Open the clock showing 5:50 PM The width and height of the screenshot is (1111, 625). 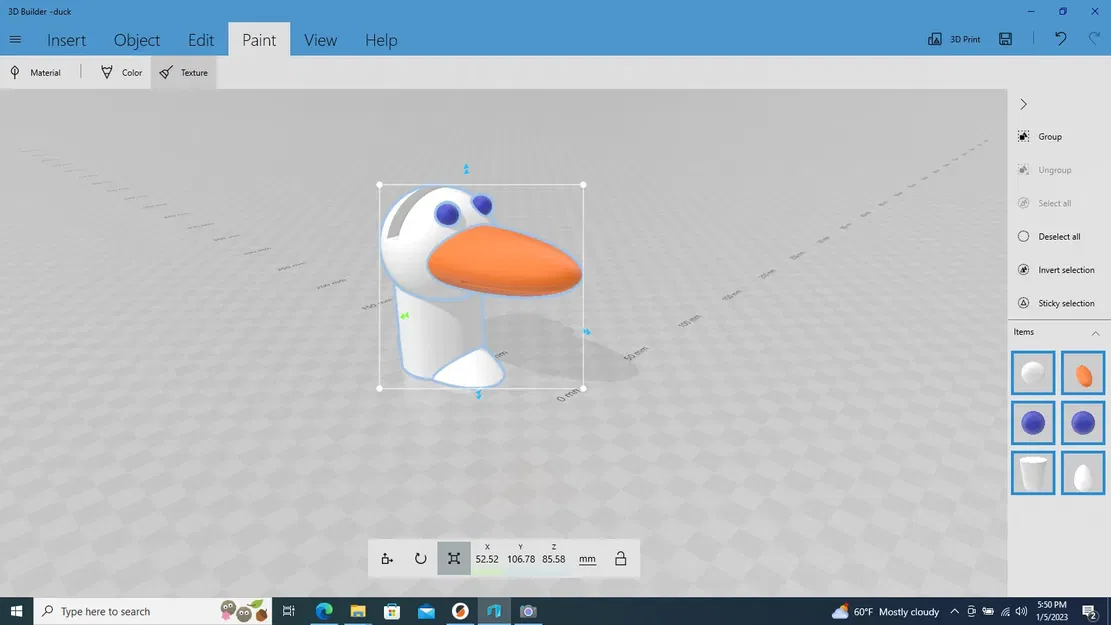coord(1051,611)
